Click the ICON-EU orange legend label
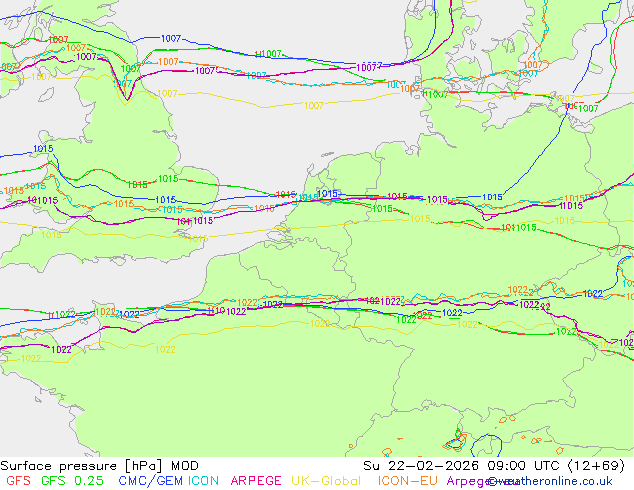The height and width of the screenshot is (490, 634). pos(408,481)
